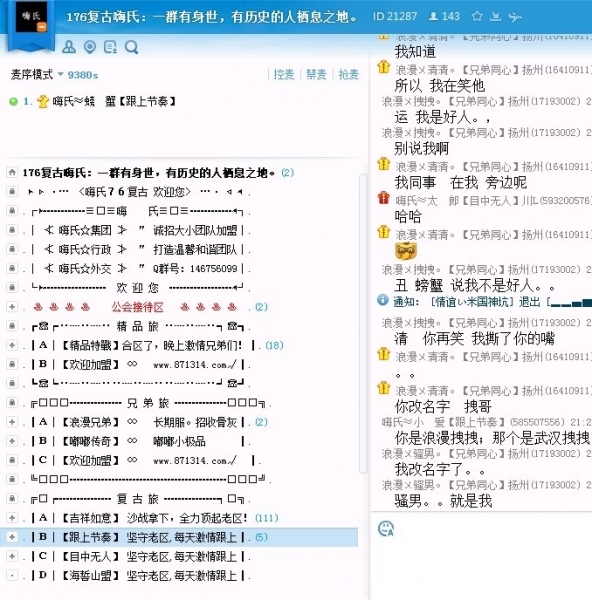
Task: Open the channel search magnifier icon
Action: click(x=131, y=47)
